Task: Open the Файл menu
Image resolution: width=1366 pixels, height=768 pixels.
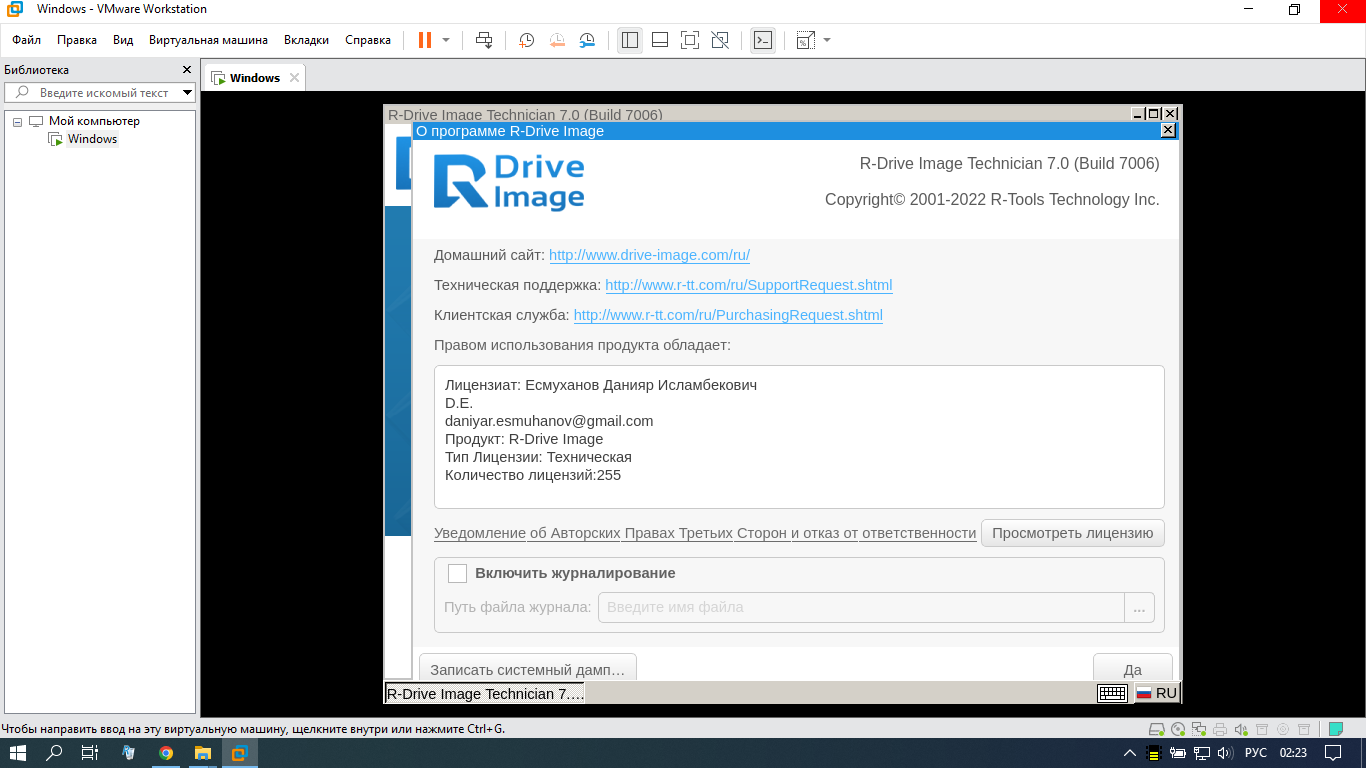Action: tap(26, 40)
